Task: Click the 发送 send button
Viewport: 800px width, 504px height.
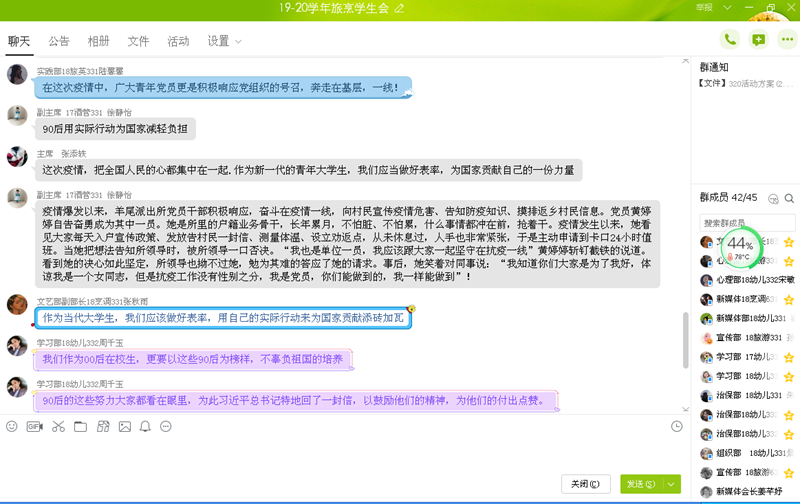Action: pyautogui.click(x=640, y=484)
